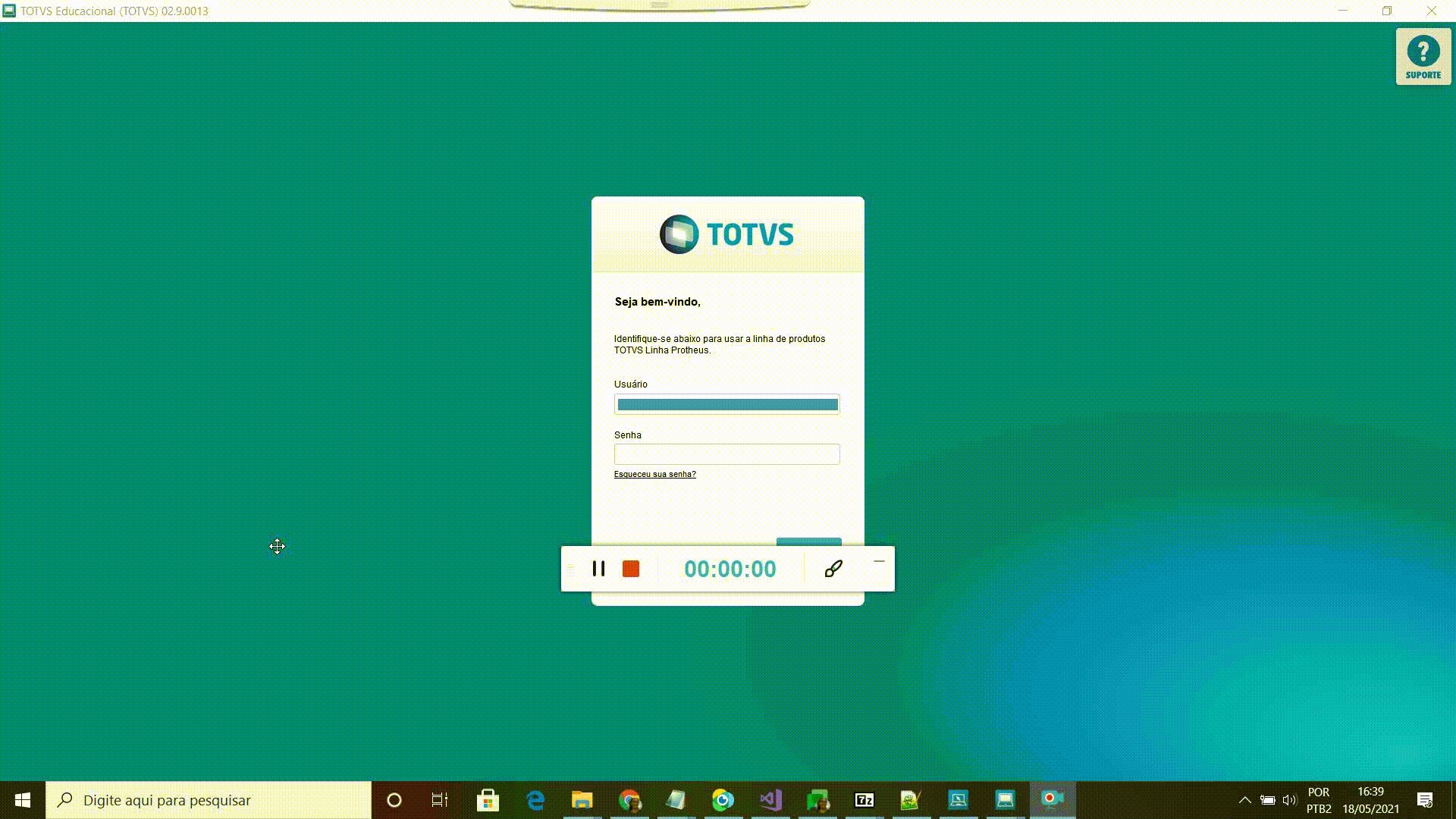The width and height of the screenshot is (1456, 819).
Task: Stop the screen recording
Action: pyautogui.click(x=631, y=569)
